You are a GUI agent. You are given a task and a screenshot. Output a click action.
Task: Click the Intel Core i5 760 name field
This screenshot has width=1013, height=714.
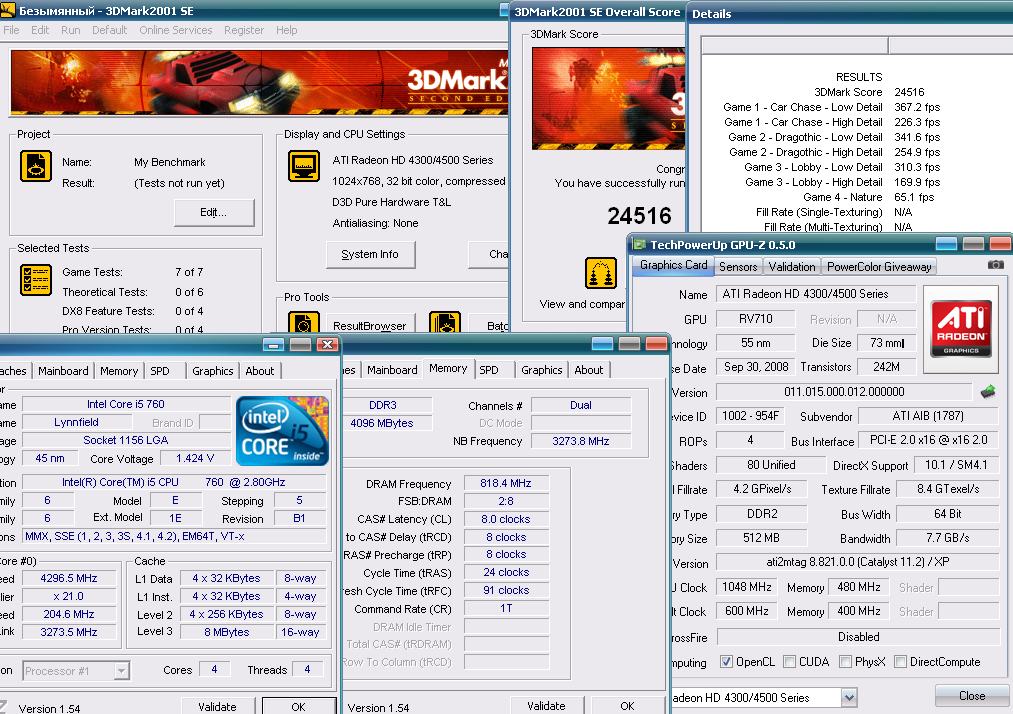(x=126, y=404)
